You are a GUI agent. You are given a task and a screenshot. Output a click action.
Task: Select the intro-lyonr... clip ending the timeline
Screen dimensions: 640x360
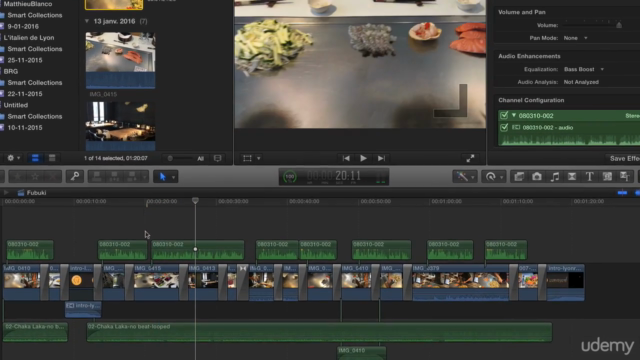pos(565,282)
